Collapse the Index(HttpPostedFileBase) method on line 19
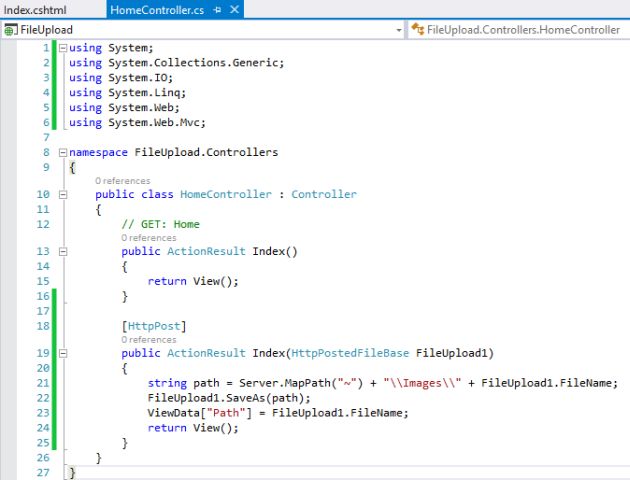 [x=63, y=353]
